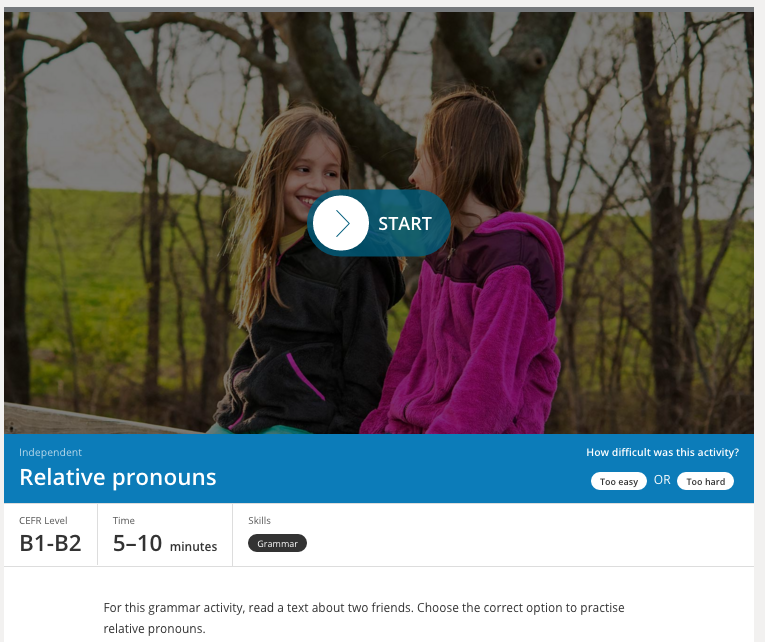Start the activity via START label
Screen dimensions: 765x642
click(404, 224)
